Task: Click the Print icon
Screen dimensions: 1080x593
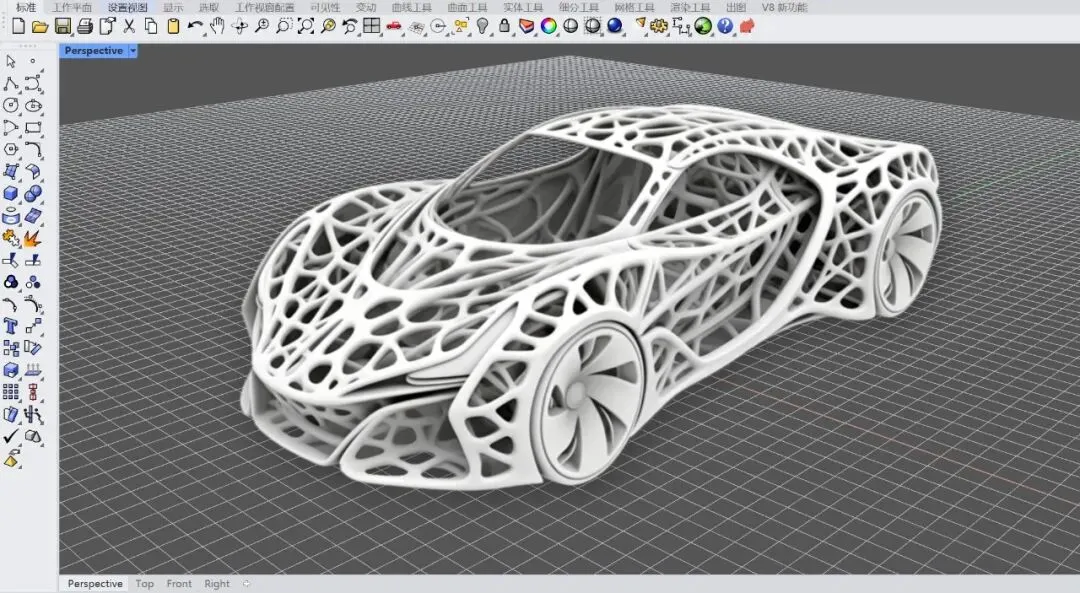Action: click(x=85, y=26)
